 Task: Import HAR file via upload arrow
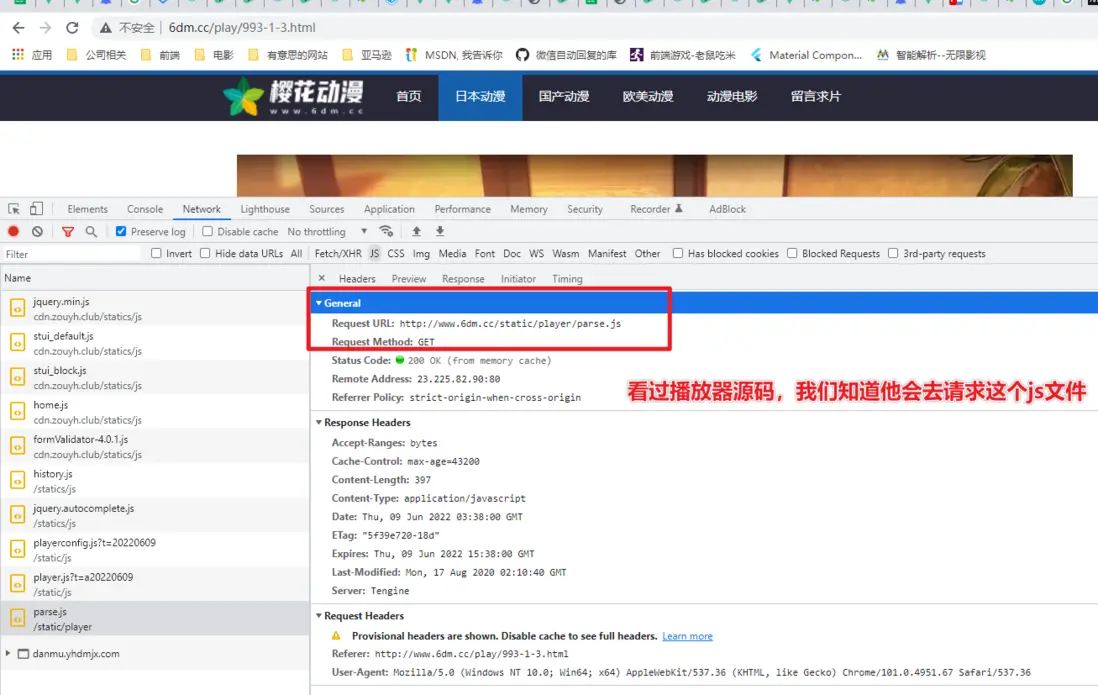click(416, 231)
